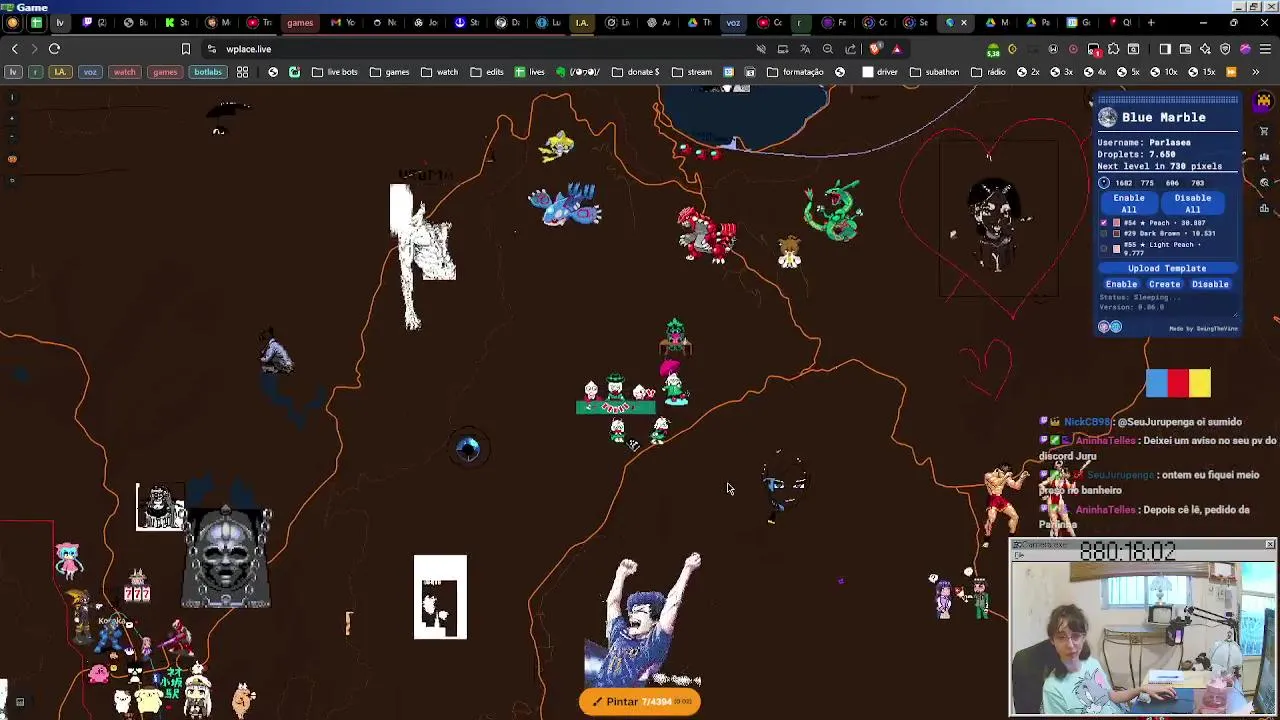The width and height of the screenshot is (1280, 720).
Task: Reload the wplace.live page
Action: 54,49
